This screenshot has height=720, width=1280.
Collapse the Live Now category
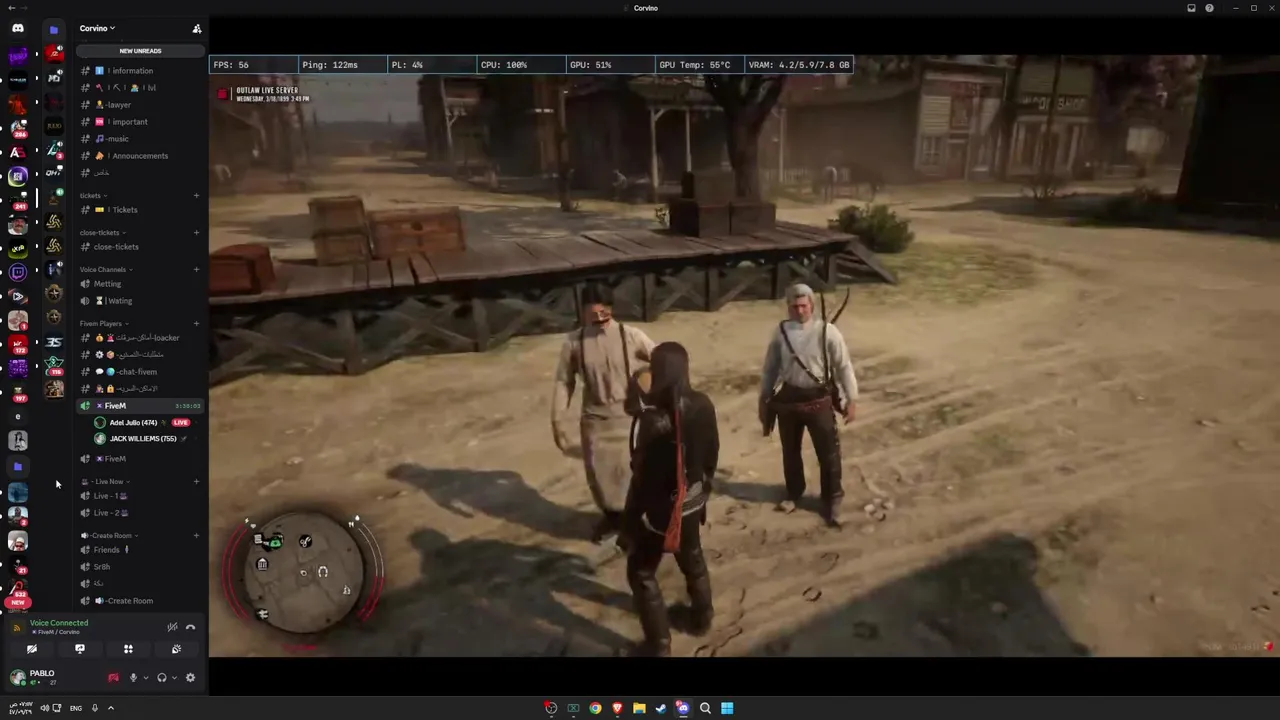point(105,482)
